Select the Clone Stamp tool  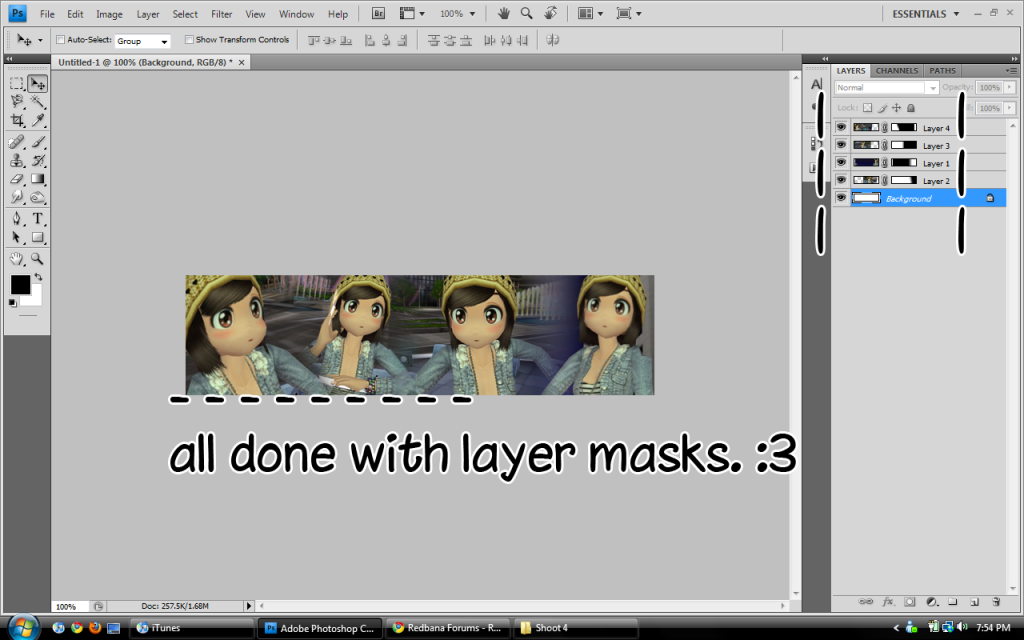17,160
